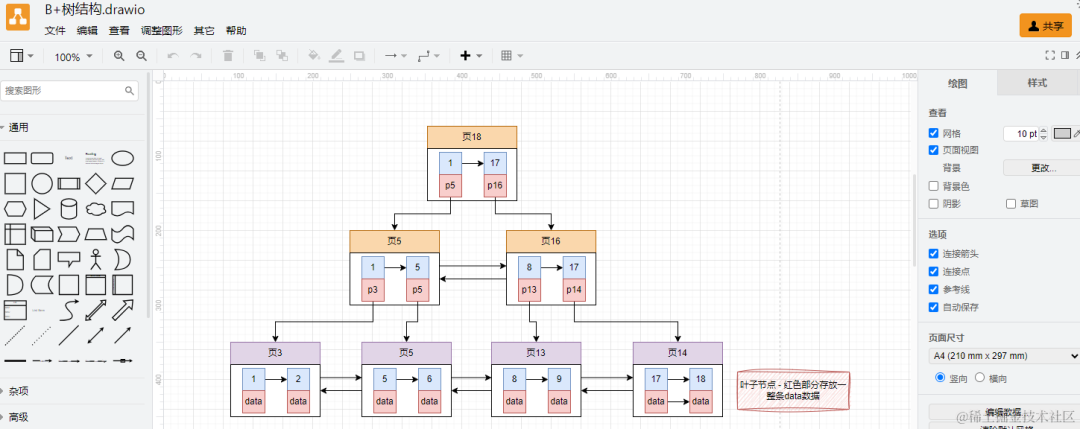Click the fill color bucket icon
This screenshot has width=1080, height=429.
pos(314,56)
